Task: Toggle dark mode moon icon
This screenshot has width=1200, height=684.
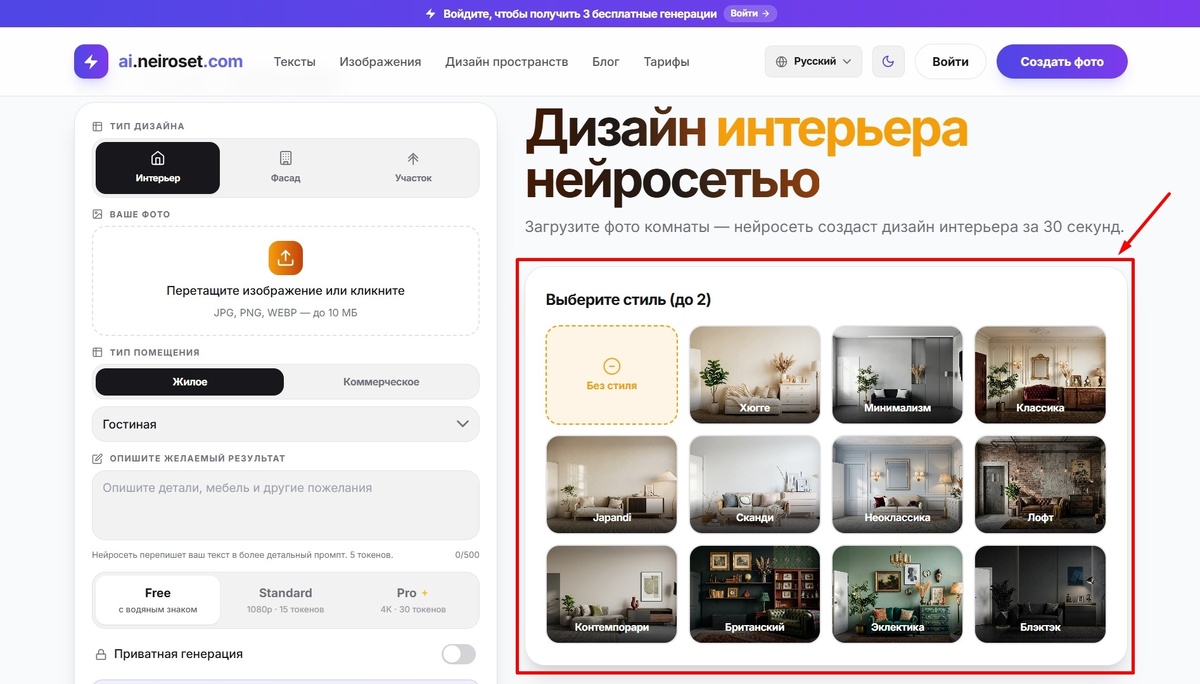Action: click(x=888, y=61)
